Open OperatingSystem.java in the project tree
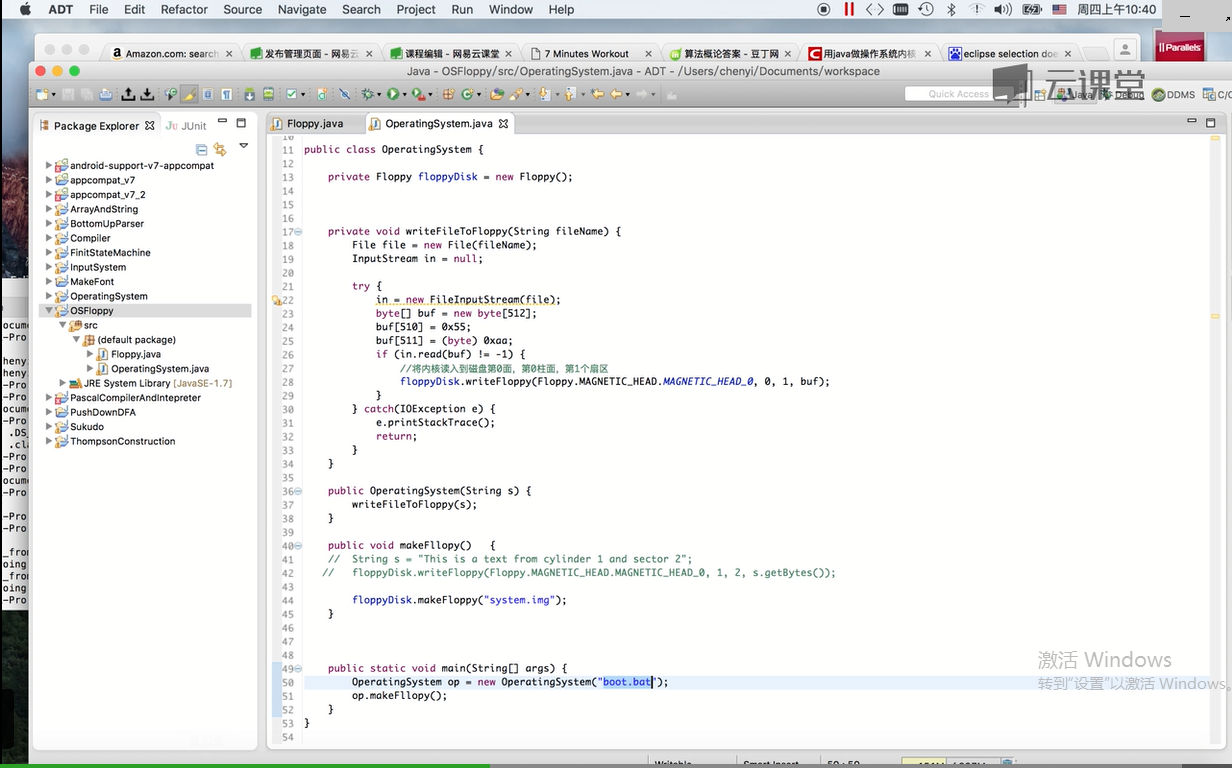This screenshot has width=1232, height=768. pos(159,369)
